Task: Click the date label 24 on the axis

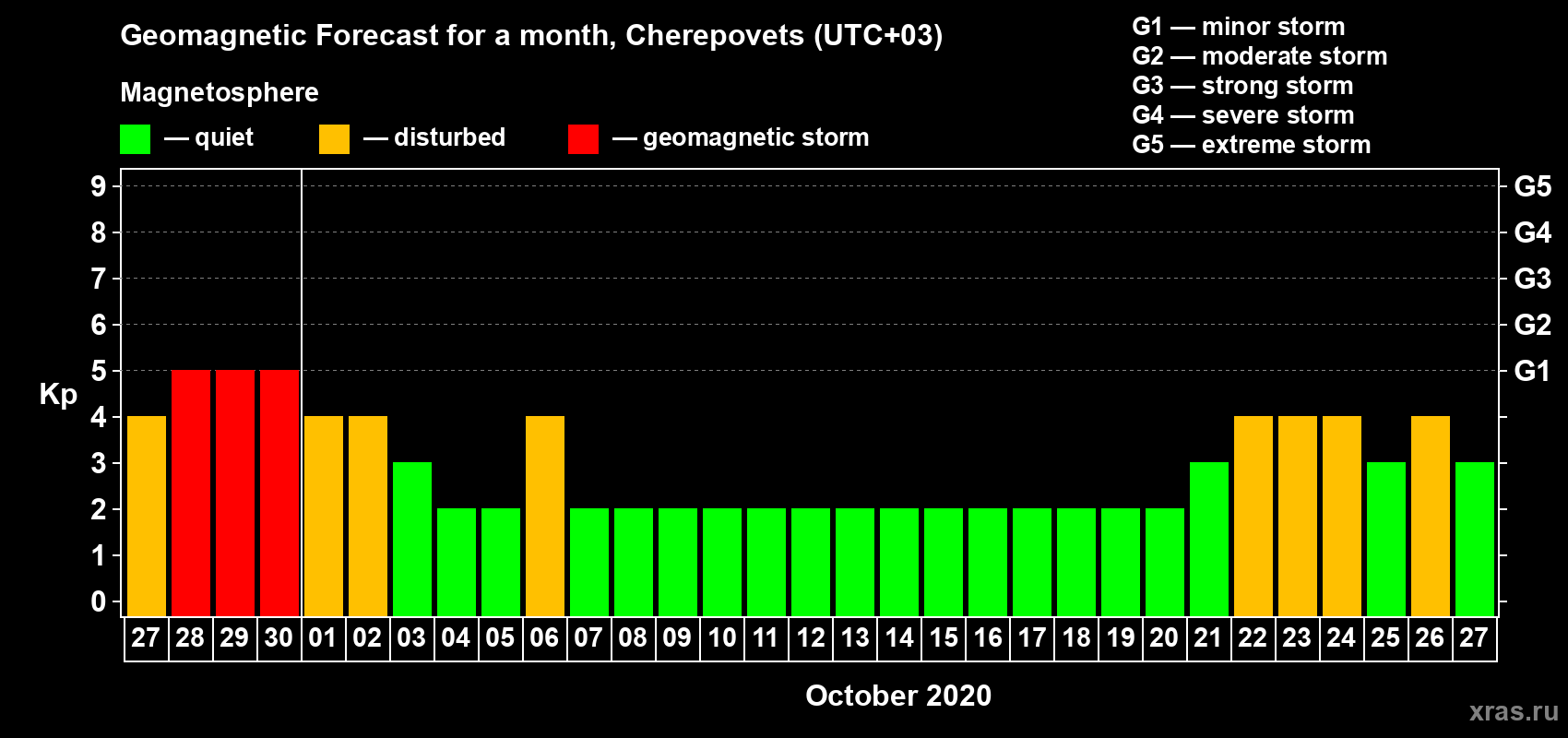Action: click(1341, 637)
